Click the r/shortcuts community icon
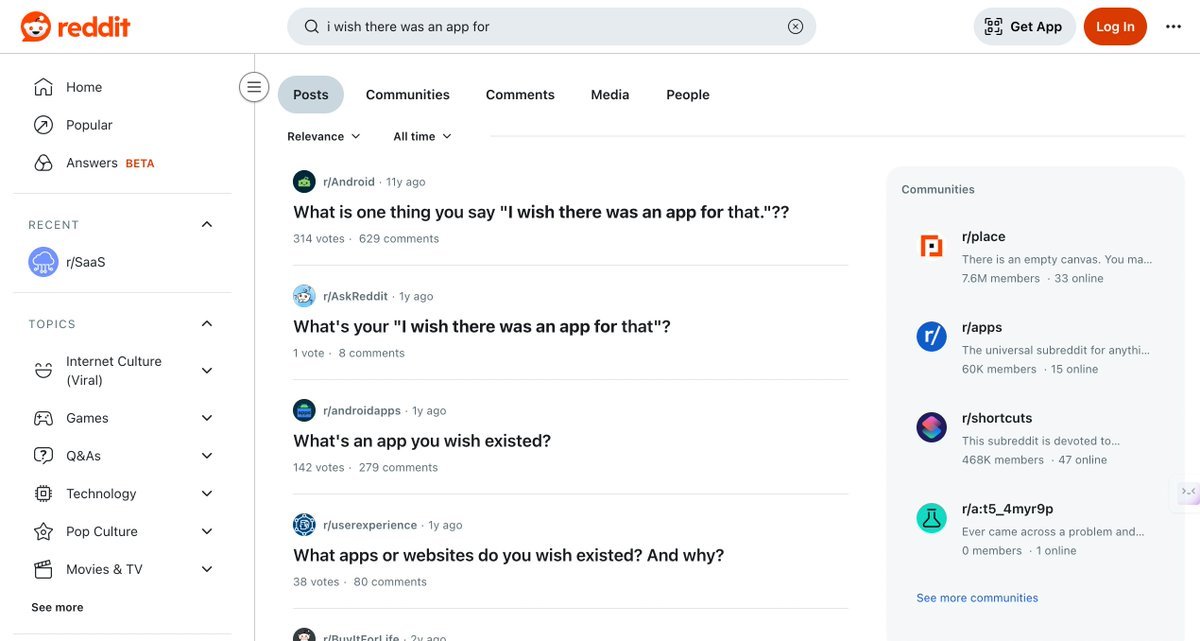The width and height of the screenshot is (1200, 641). tap(932, 428)
